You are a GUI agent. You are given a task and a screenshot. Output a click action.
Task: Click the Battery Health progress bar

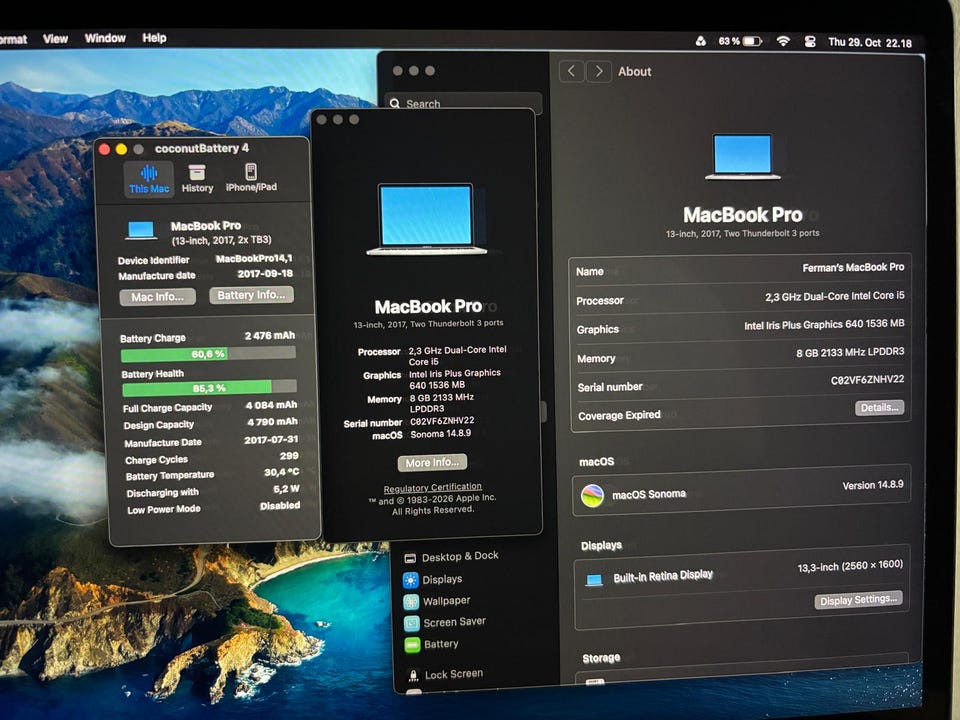point(209,388)
